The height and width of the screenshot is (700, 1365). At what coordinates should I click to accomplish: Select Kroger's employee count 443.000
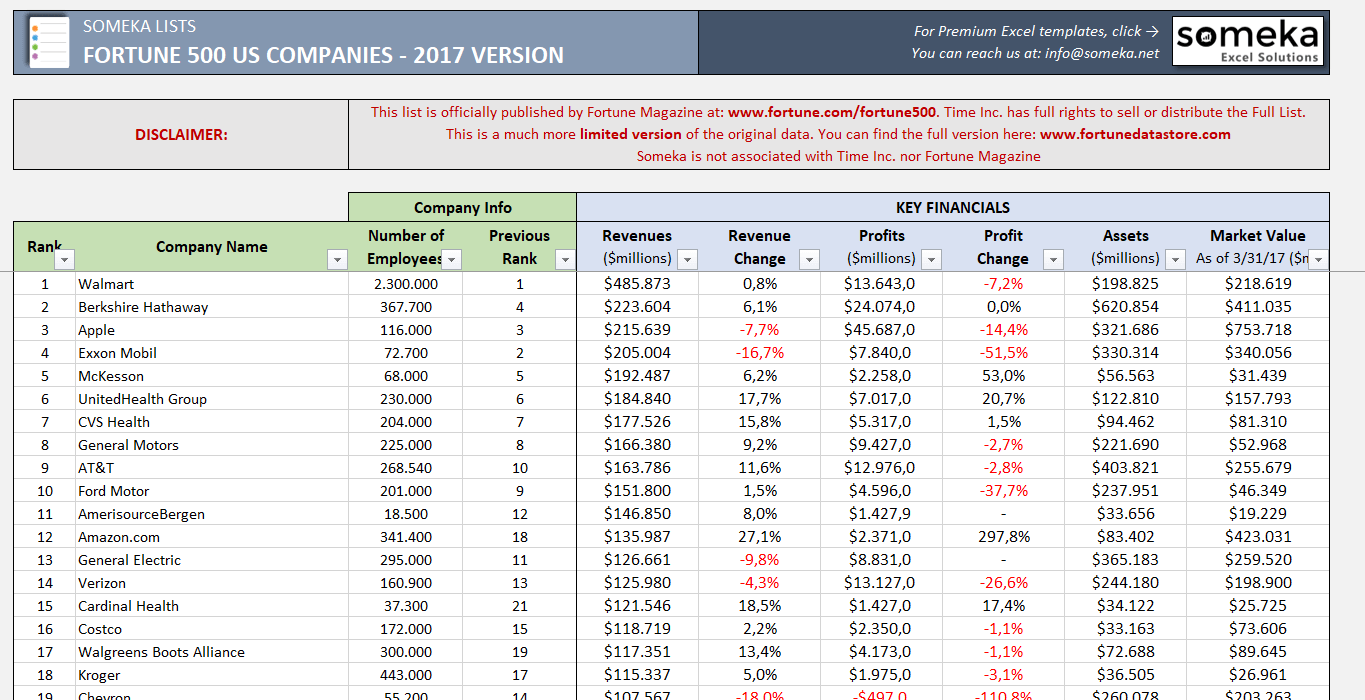click(x=406, y=675)
